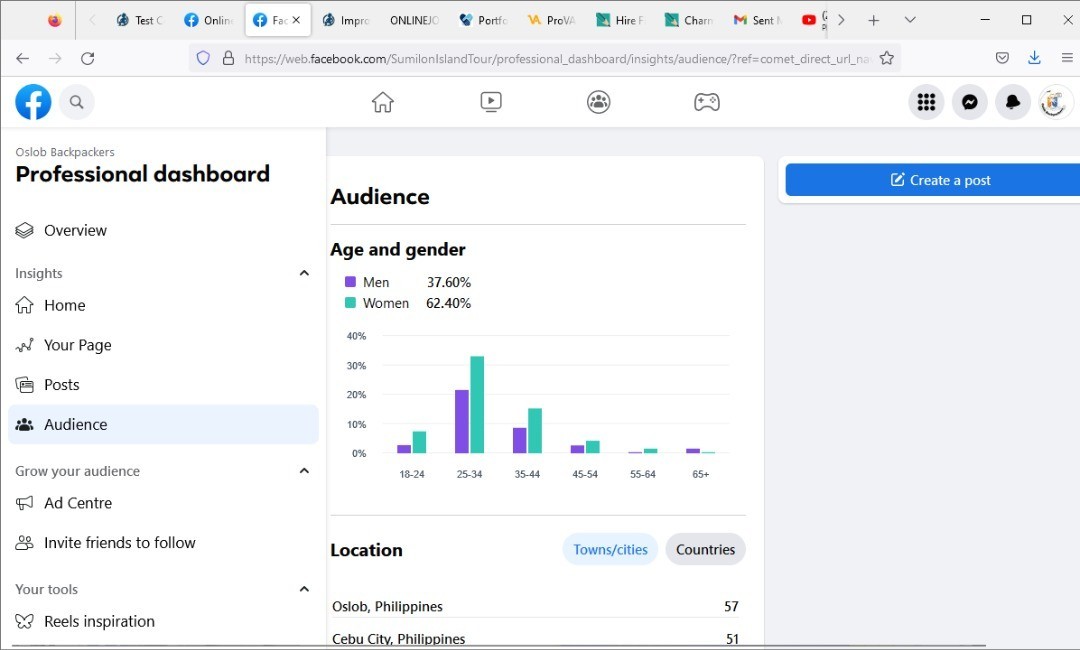Open Insights Home in the sidebar

pos(163,305)
